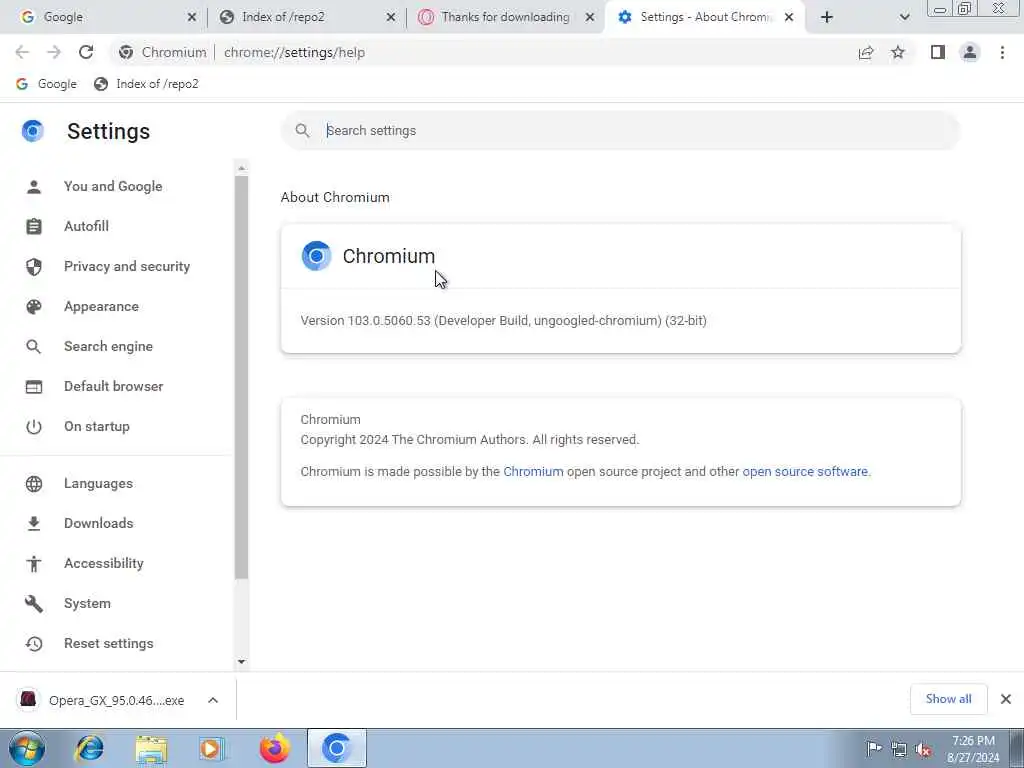Click the muted volume tray icon
This screenshot has height=768, width=1024.
point(923,749)
